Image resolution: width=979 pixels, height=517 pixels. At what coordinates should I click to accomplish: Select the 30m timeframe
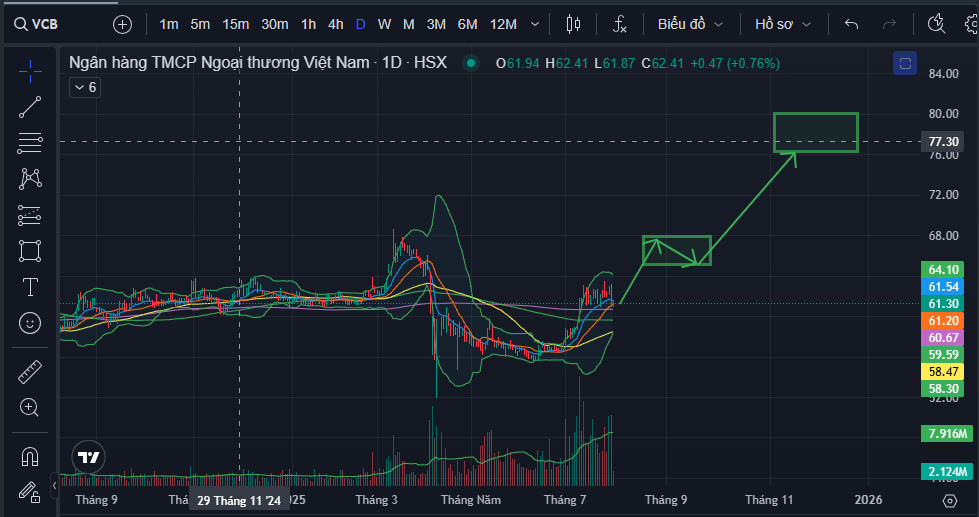tap(275, 24)
